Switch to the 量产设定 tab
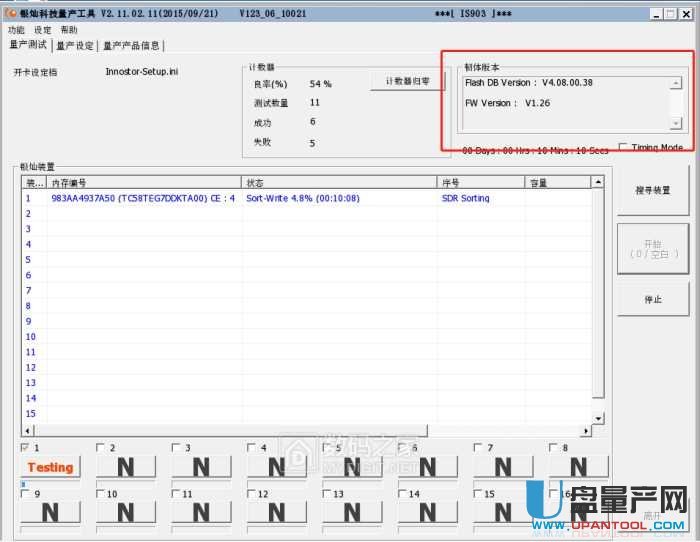The image size is (700, 542). point(76,45)
